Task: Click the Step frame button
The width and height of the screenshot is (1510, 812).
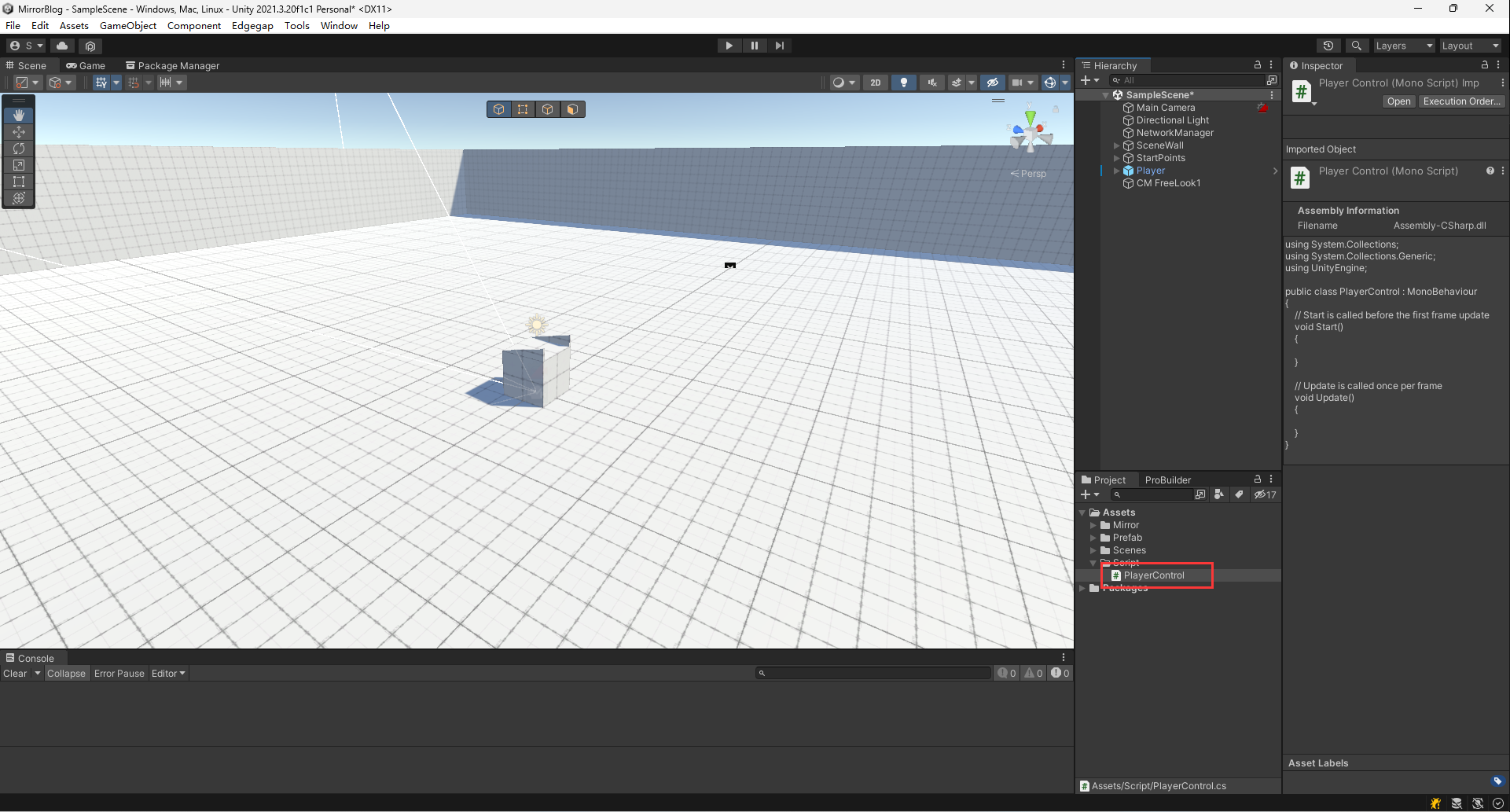Action: [x=780, y=46]
